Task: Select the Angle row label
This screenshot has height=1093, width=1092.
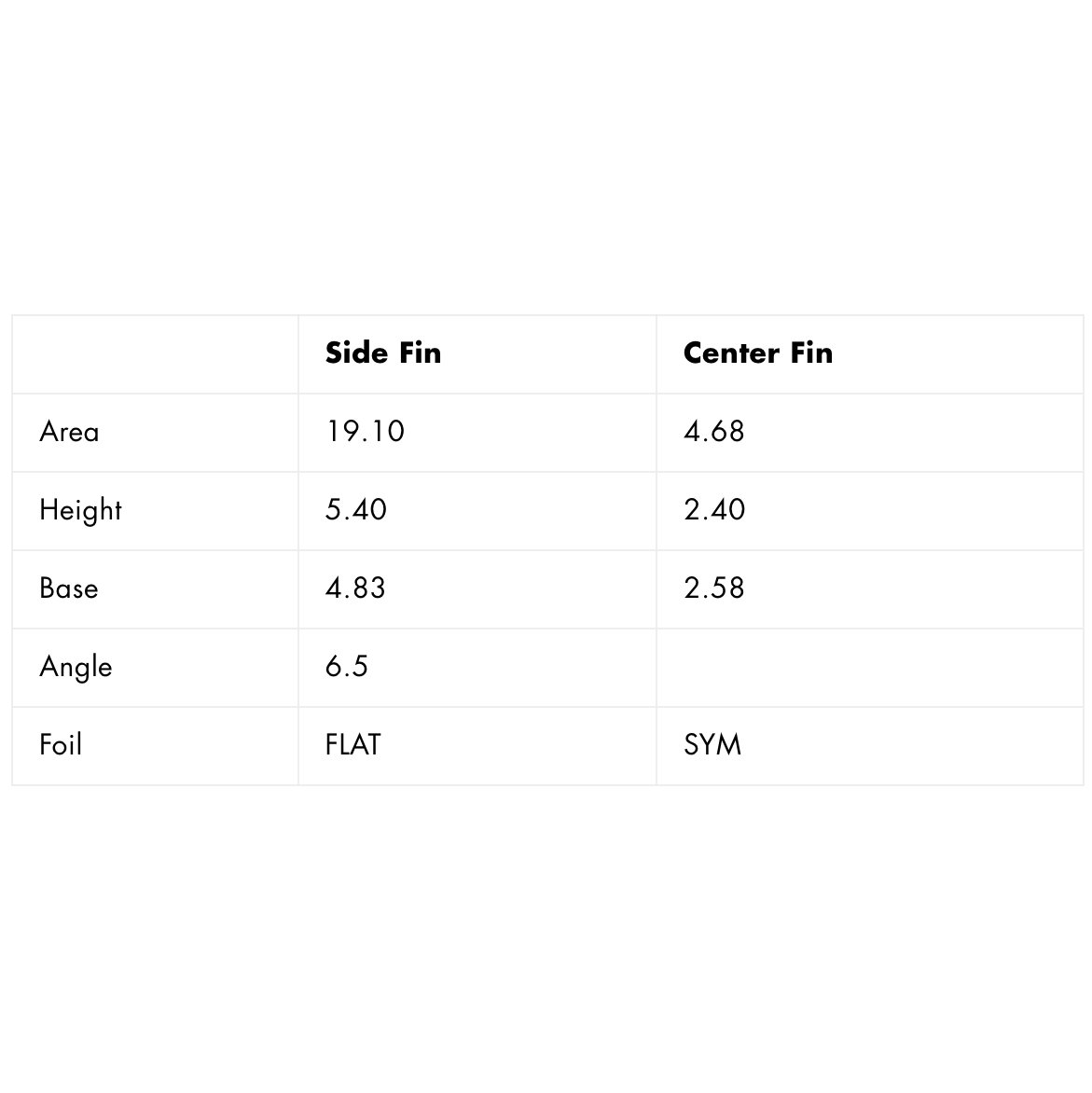Action: pyautogui.click(x=76, y=667)
